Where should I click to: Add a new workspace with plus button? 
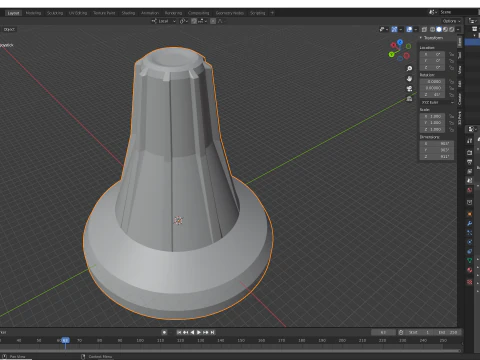(x=272, y=13)
